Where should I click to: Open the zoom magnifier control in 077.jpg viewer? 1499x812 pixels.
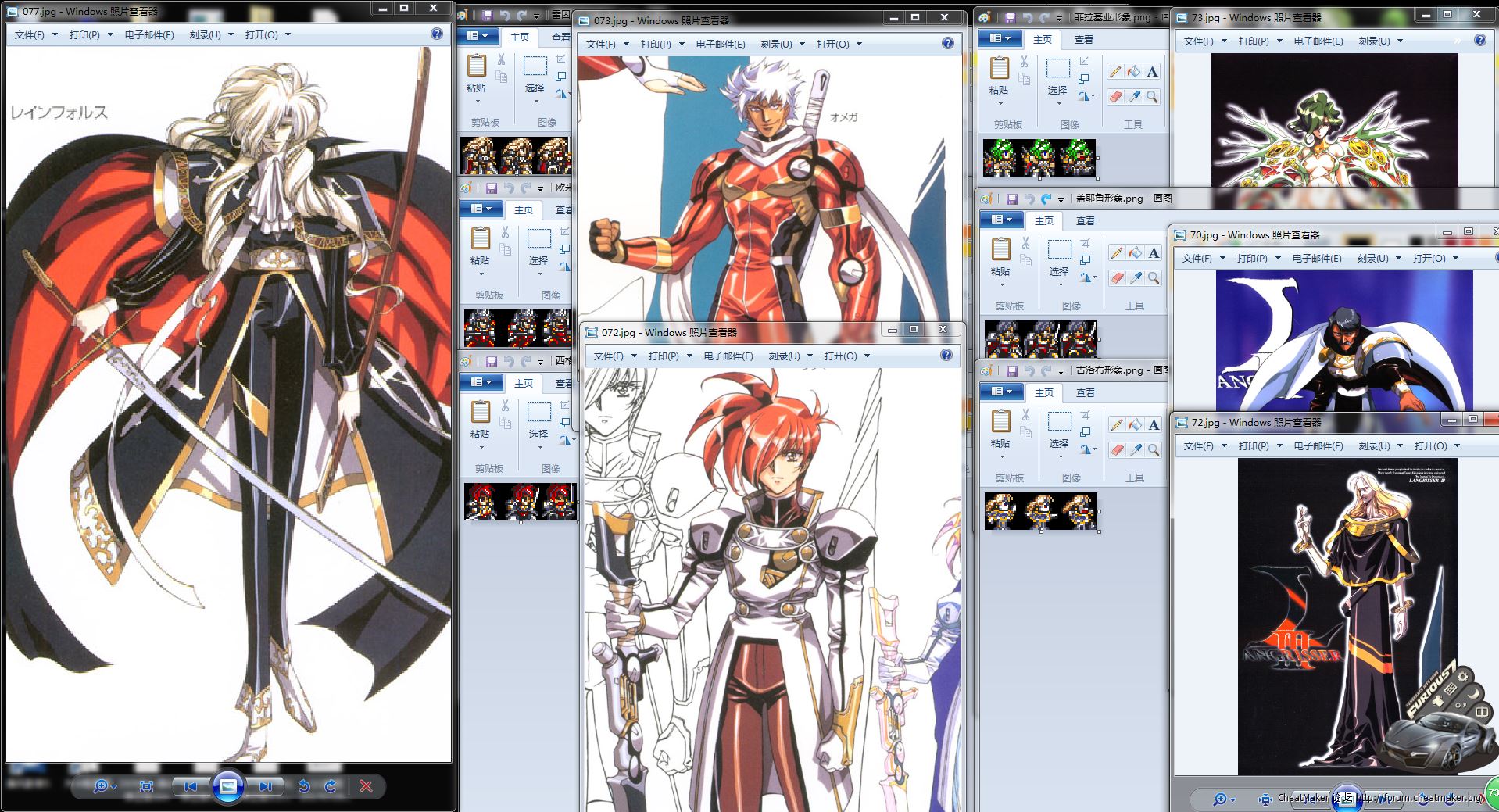point(101,786)
